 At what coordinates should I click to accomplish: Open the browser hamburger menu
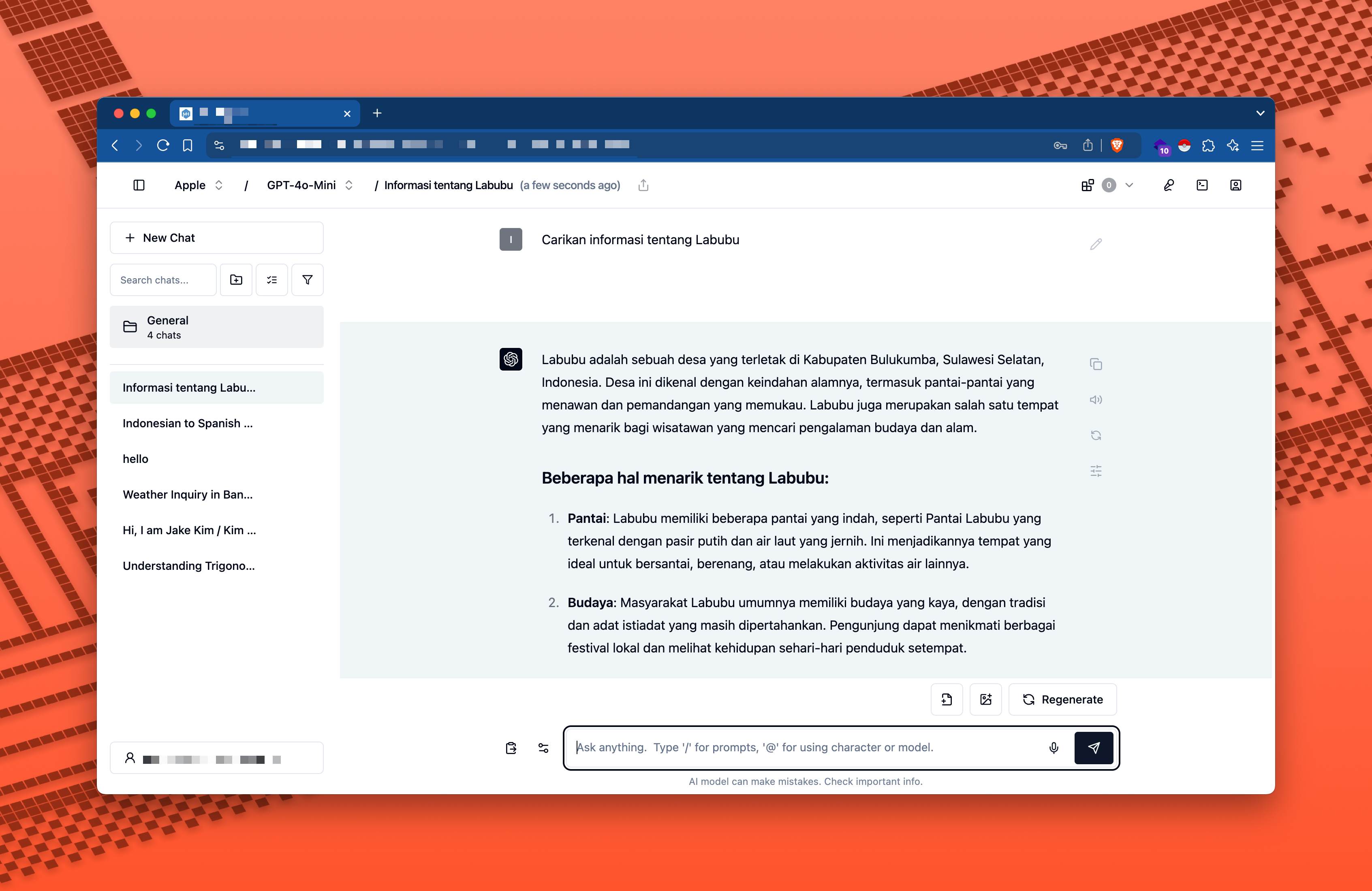click(1257, 145)
